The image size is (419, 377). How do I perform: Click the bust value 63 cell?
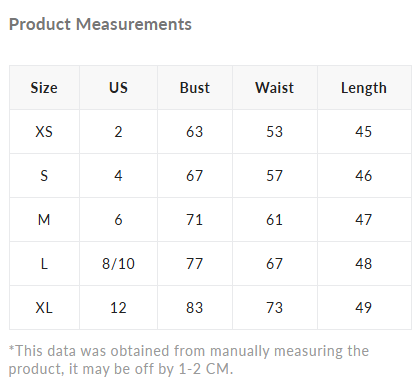195,132
